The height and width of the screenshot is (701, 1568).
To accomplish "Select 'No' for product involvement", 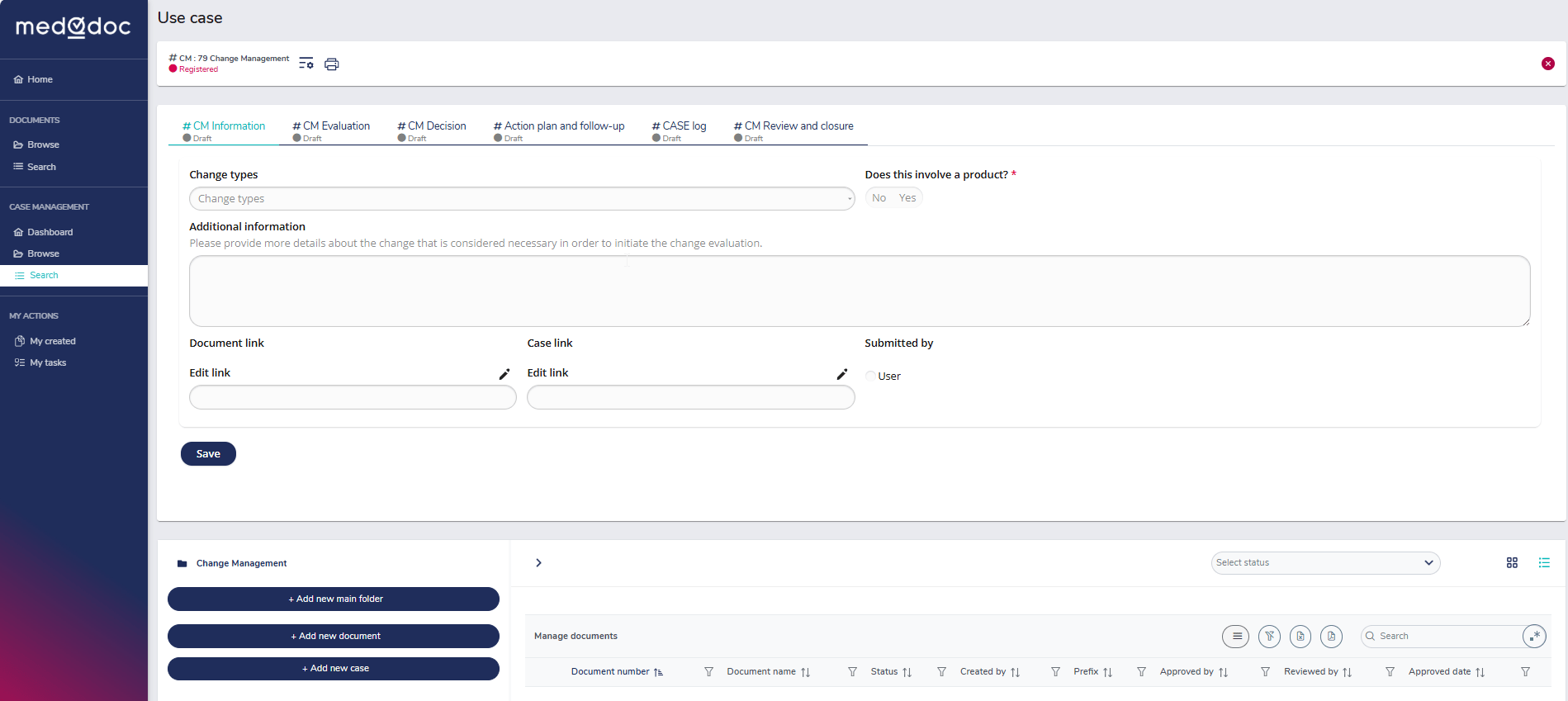I will pyautogui.click(x=879, y=198).
